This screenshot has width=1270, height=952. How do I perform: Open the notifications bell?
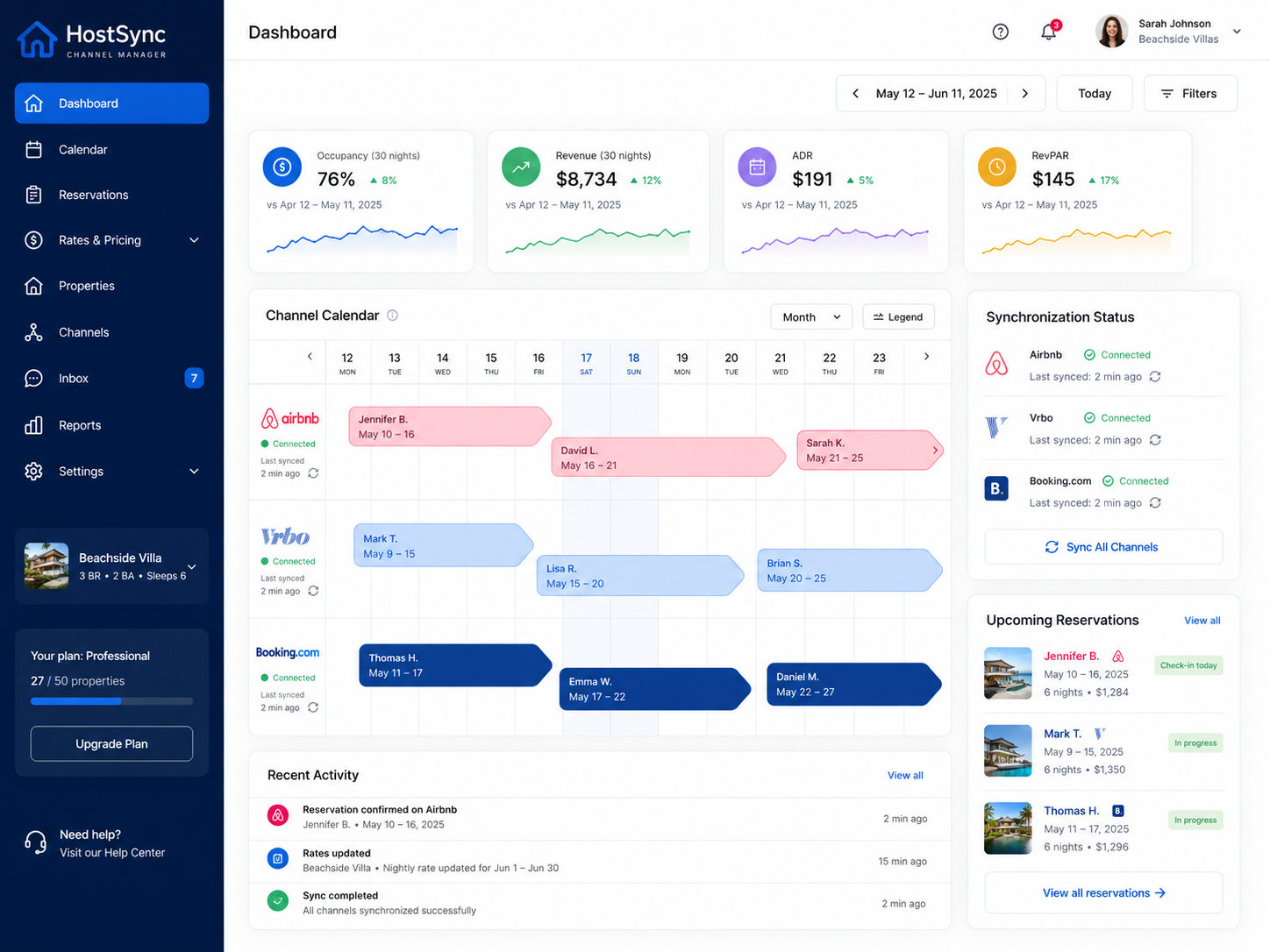(x=1049, y=32)
